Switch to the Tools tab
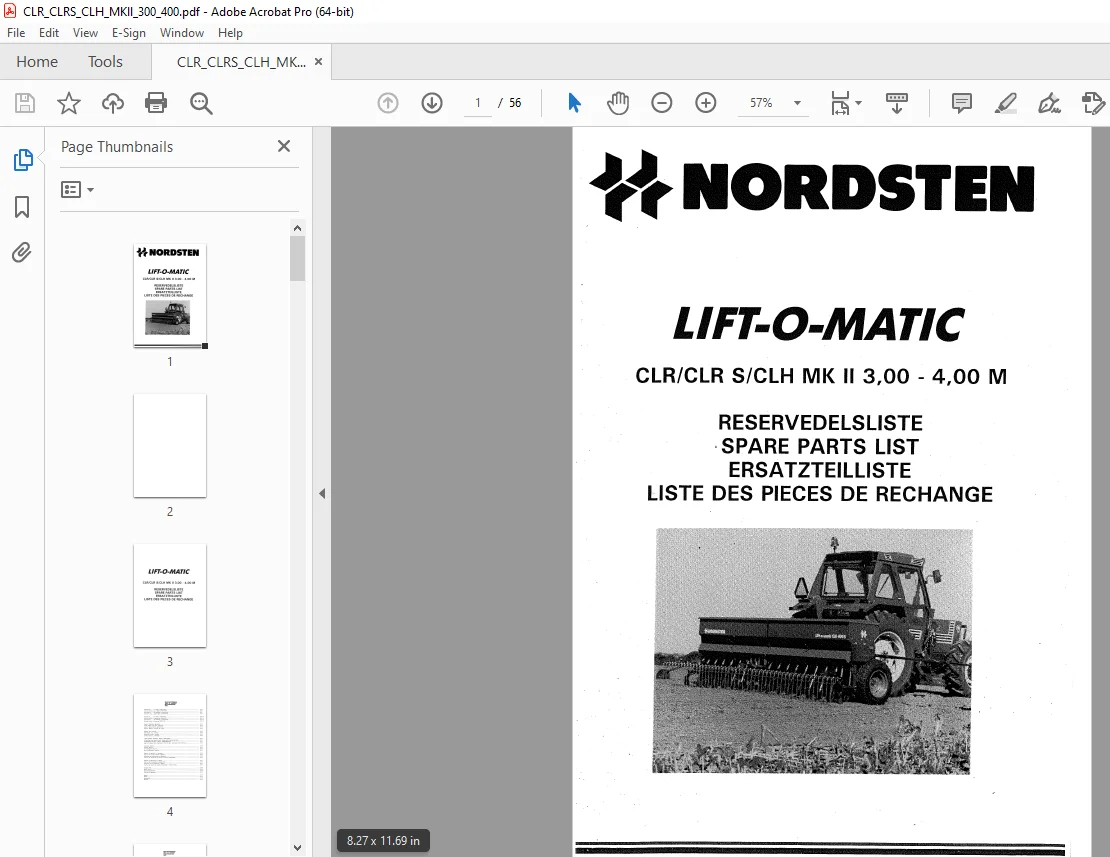This screenshot has width=1110, height=857. (105, 62)
